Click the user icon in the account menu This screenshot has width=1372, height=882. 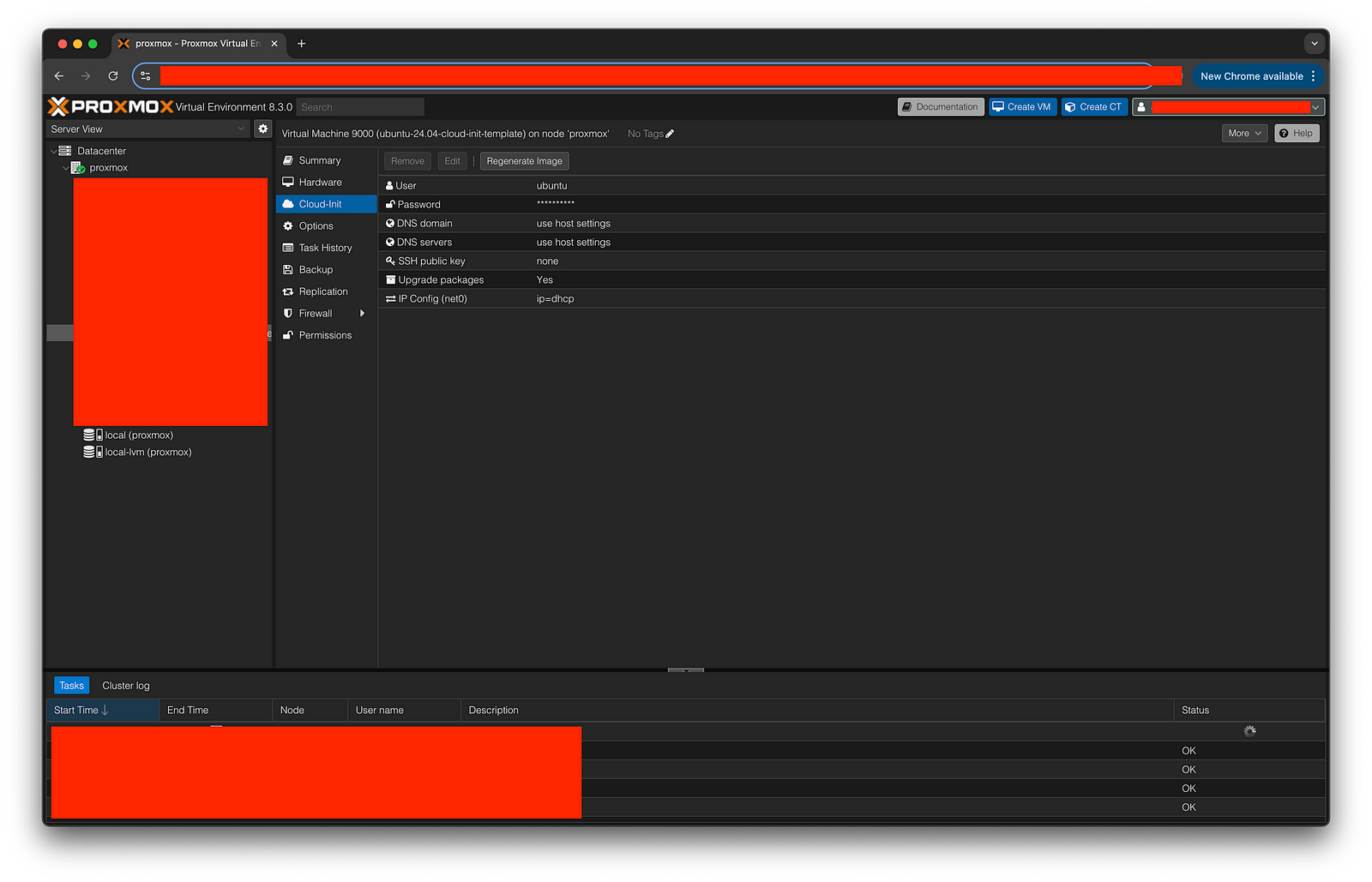(1141, 107)
